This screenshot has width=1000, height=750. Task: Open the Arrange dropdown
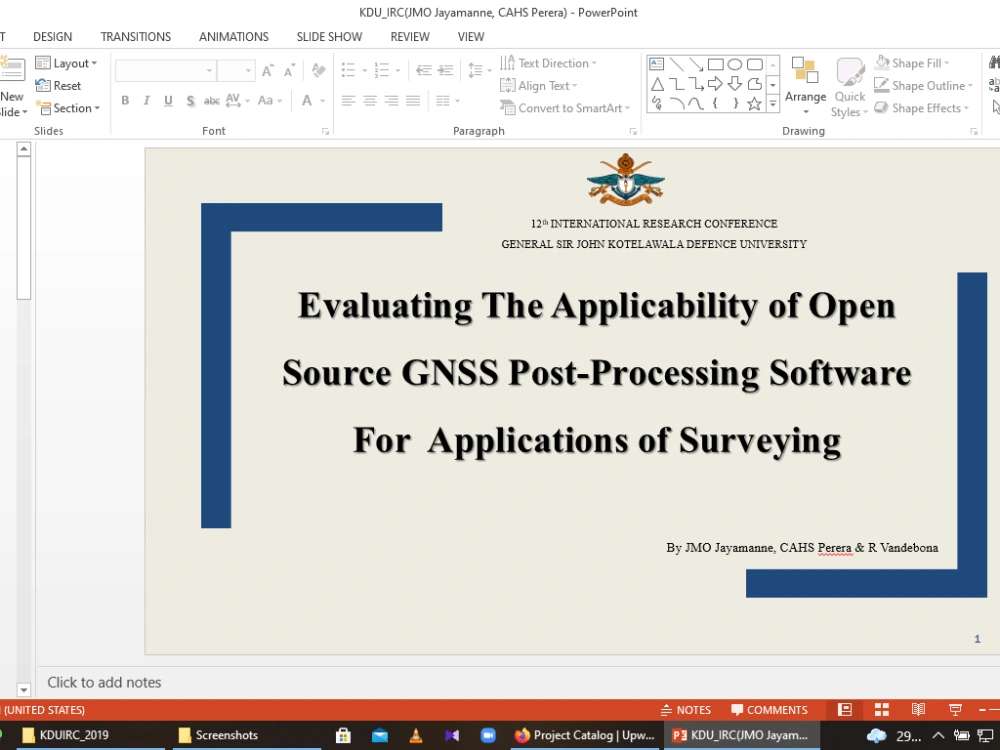coord(805,86)
